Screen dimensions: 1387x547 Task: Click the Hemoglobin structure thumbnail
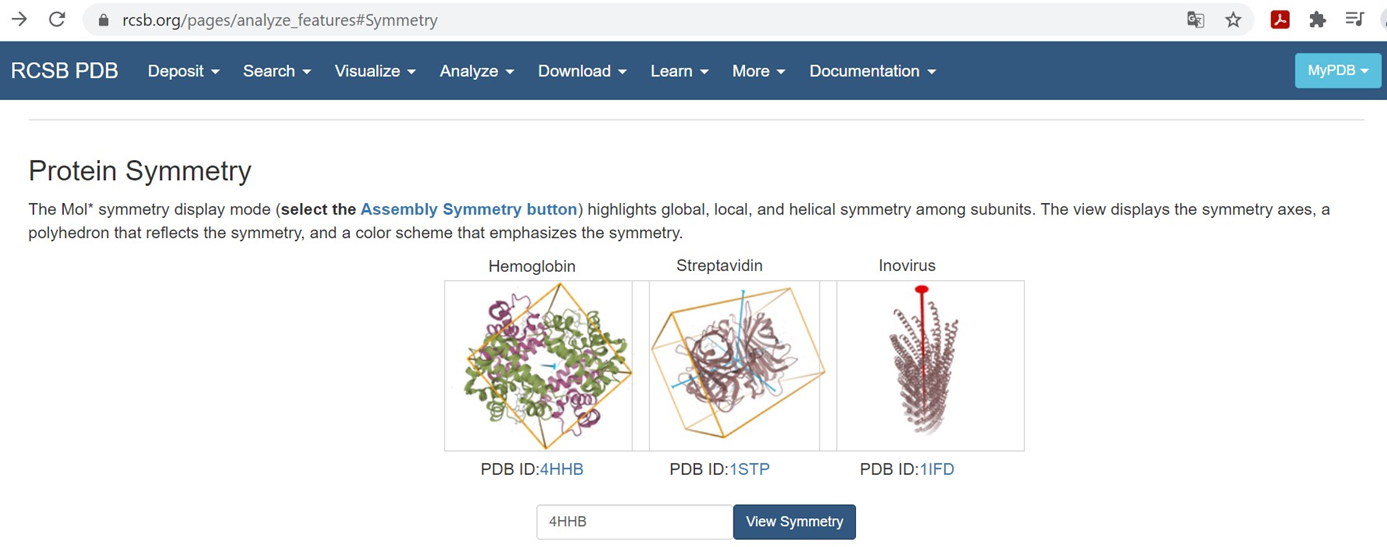point(538,366)
